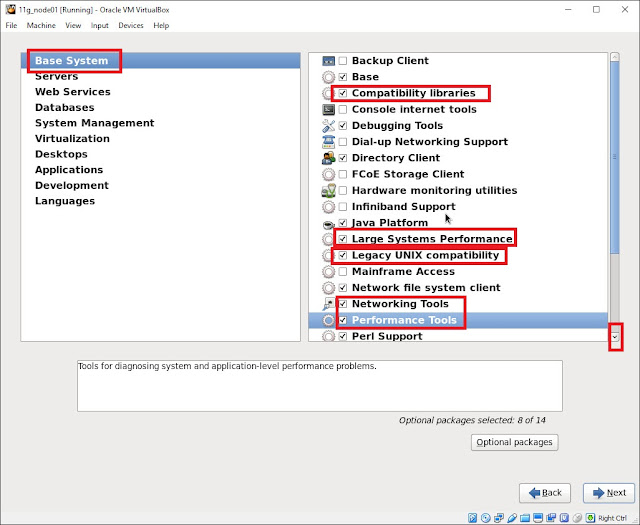Viewport: 640px width, 525px height.
Task: Click the gear icon beside Base
Action: click(x=329, y=77)
